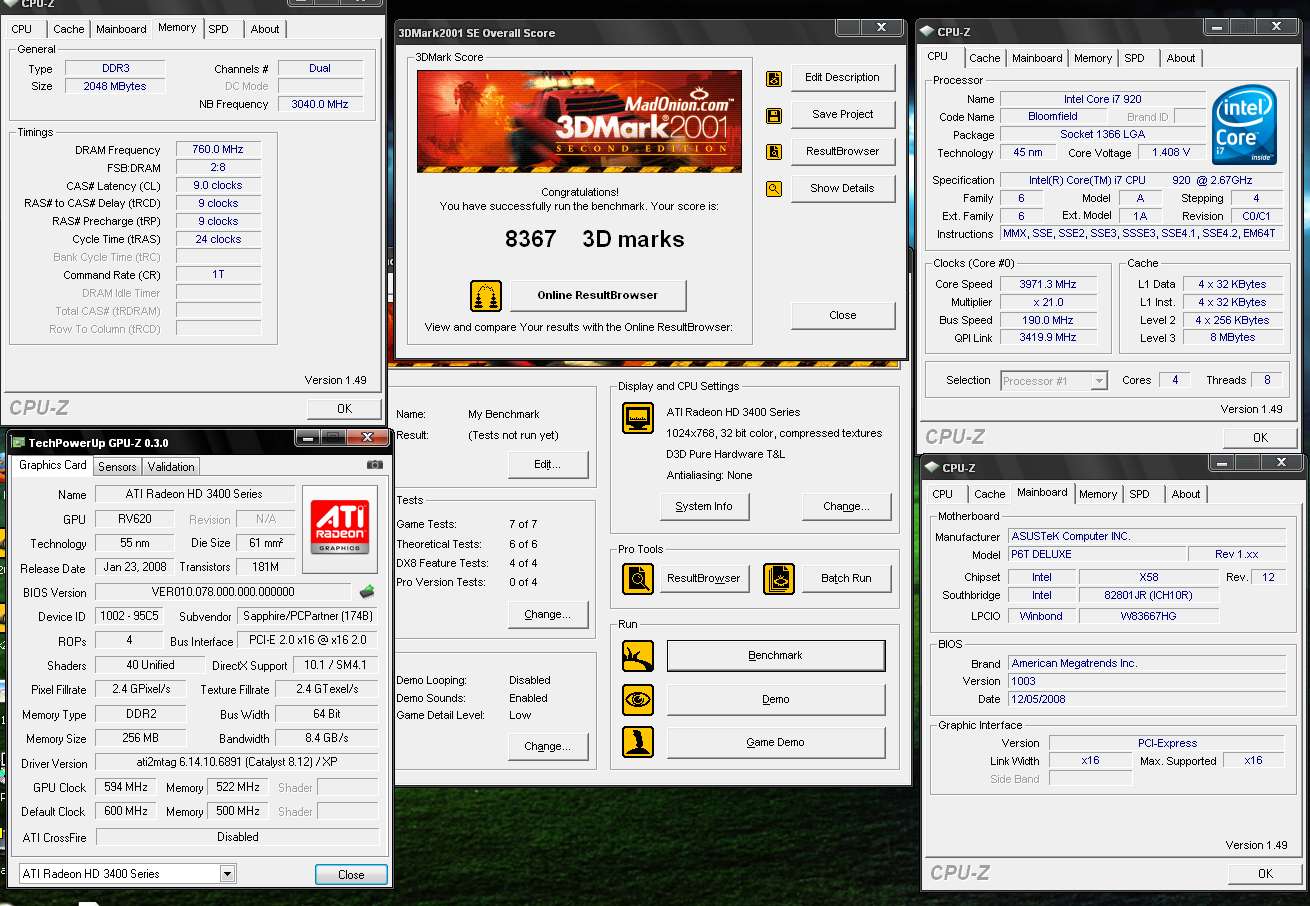Click the GPU-Z title bar application icon
1310x906 pixels.
[x=18, y=441]
